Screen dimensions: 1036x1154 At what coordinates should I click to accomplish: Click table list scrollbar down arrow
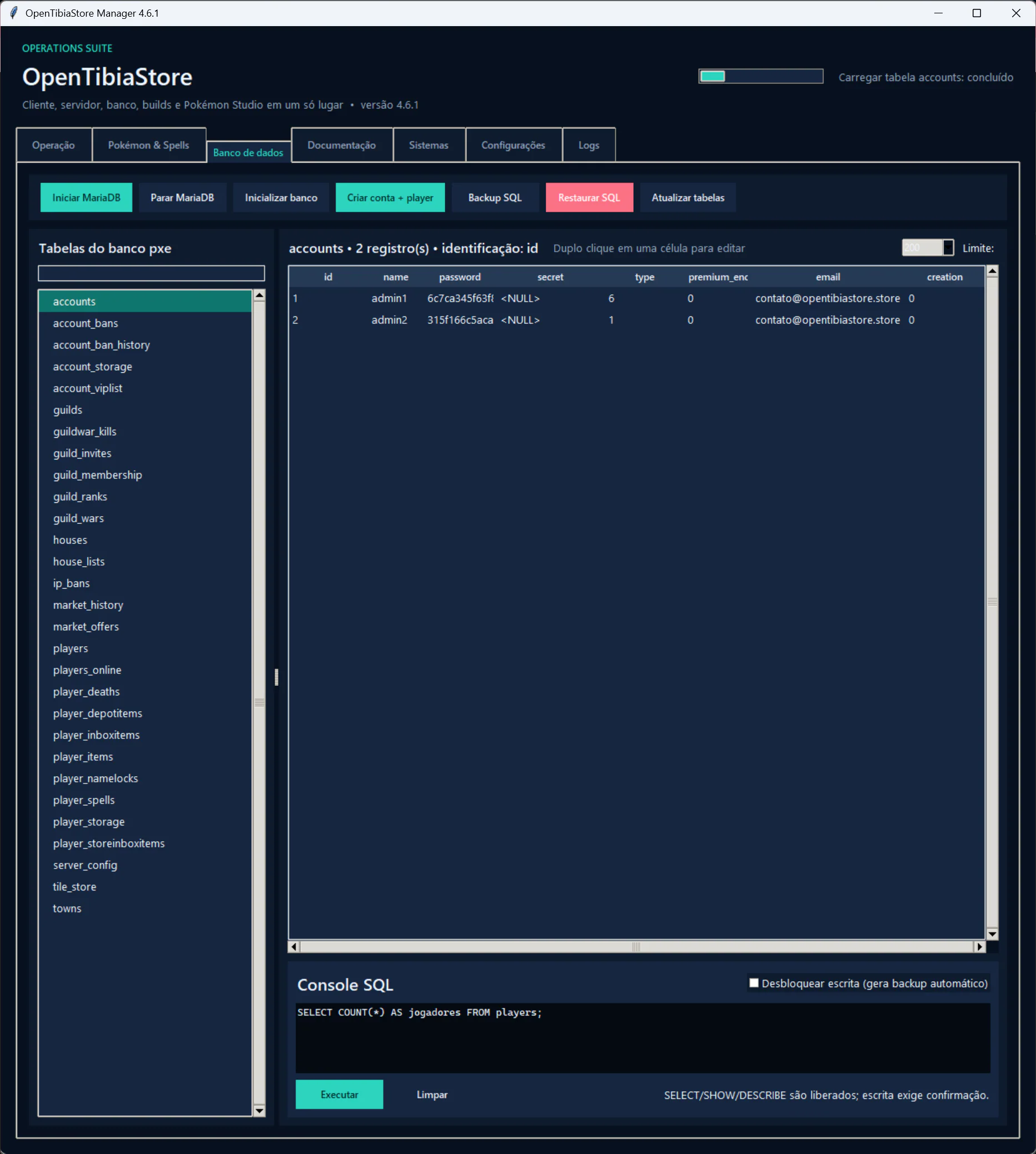[x=260, y=1110]
